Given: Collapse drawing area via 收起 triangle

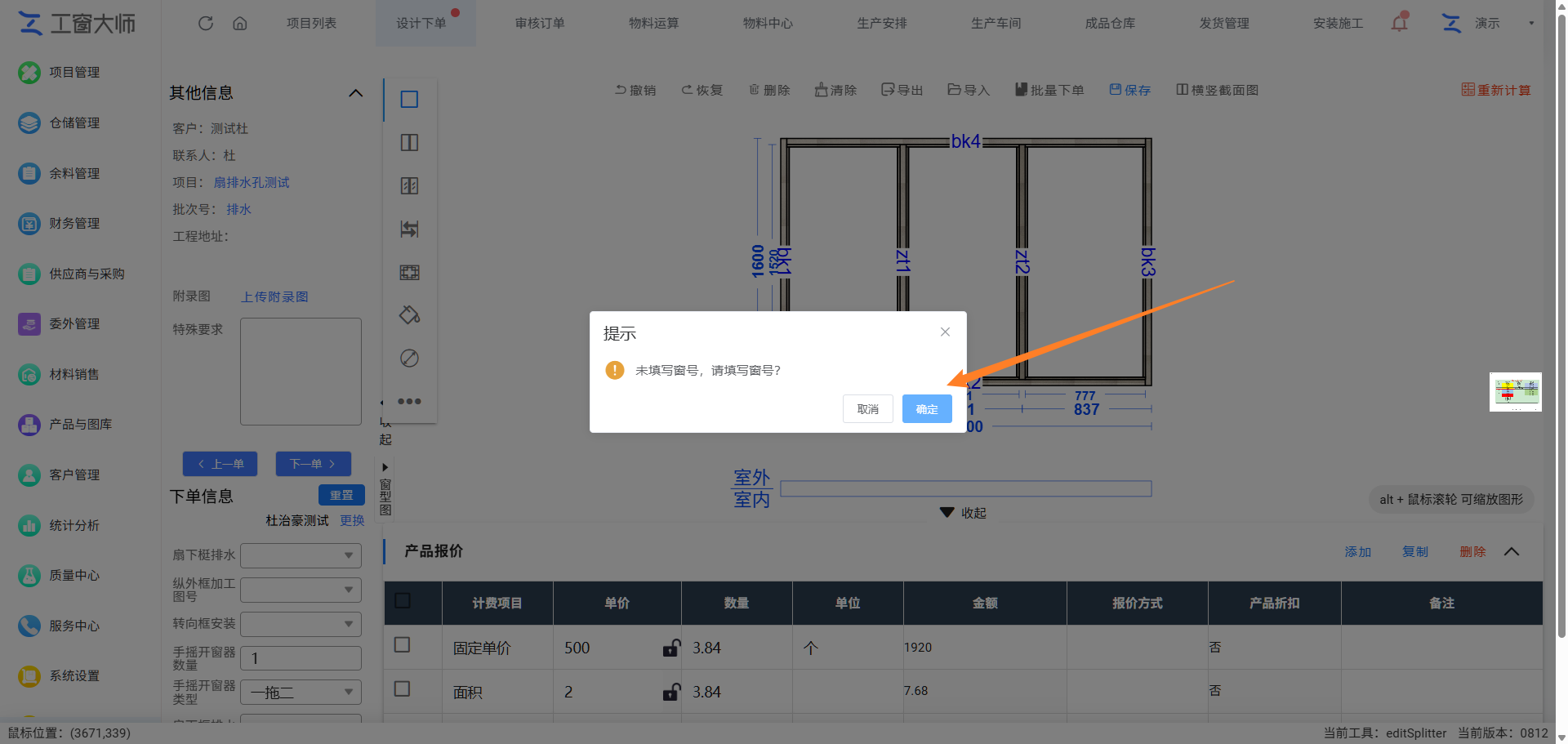Looking at the screenshot, I should tap(947, 513).
